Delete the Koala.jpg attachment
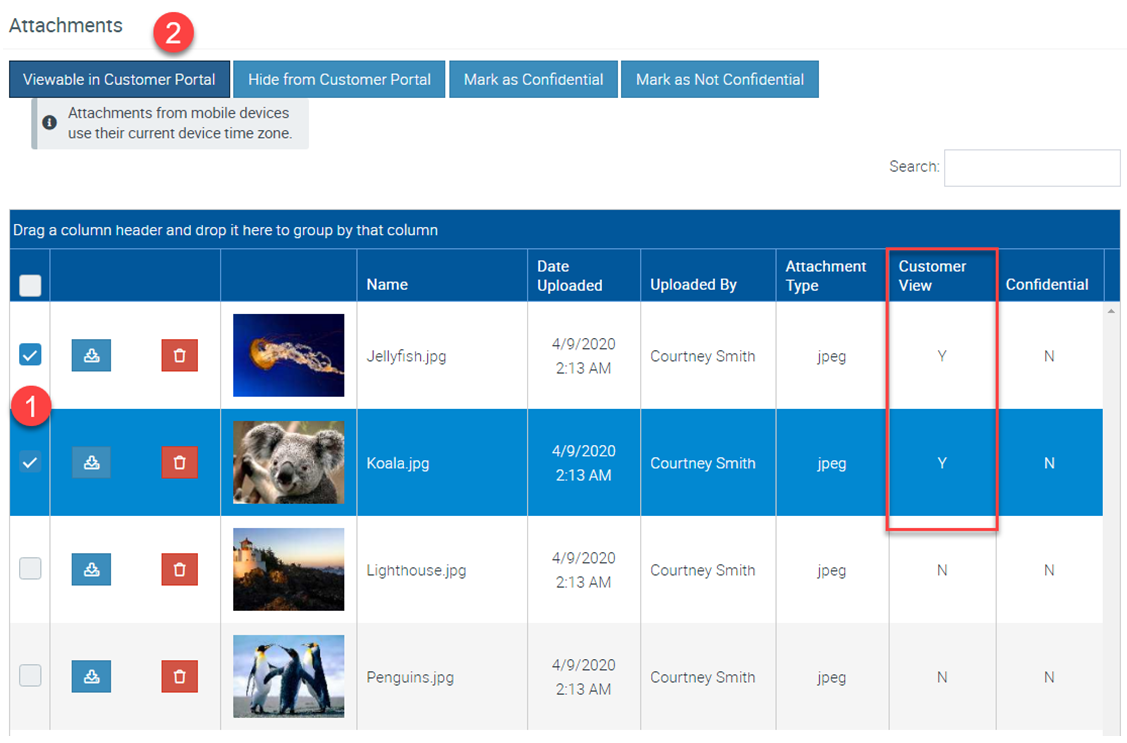 point(180,462)
